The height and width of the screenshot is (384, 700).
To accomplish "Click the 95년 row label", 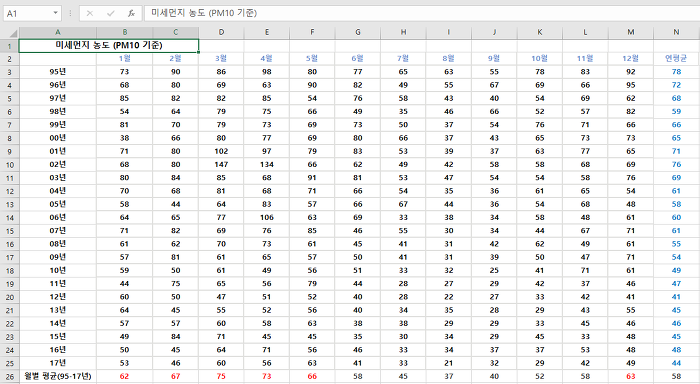I will (x=58, y=72).
